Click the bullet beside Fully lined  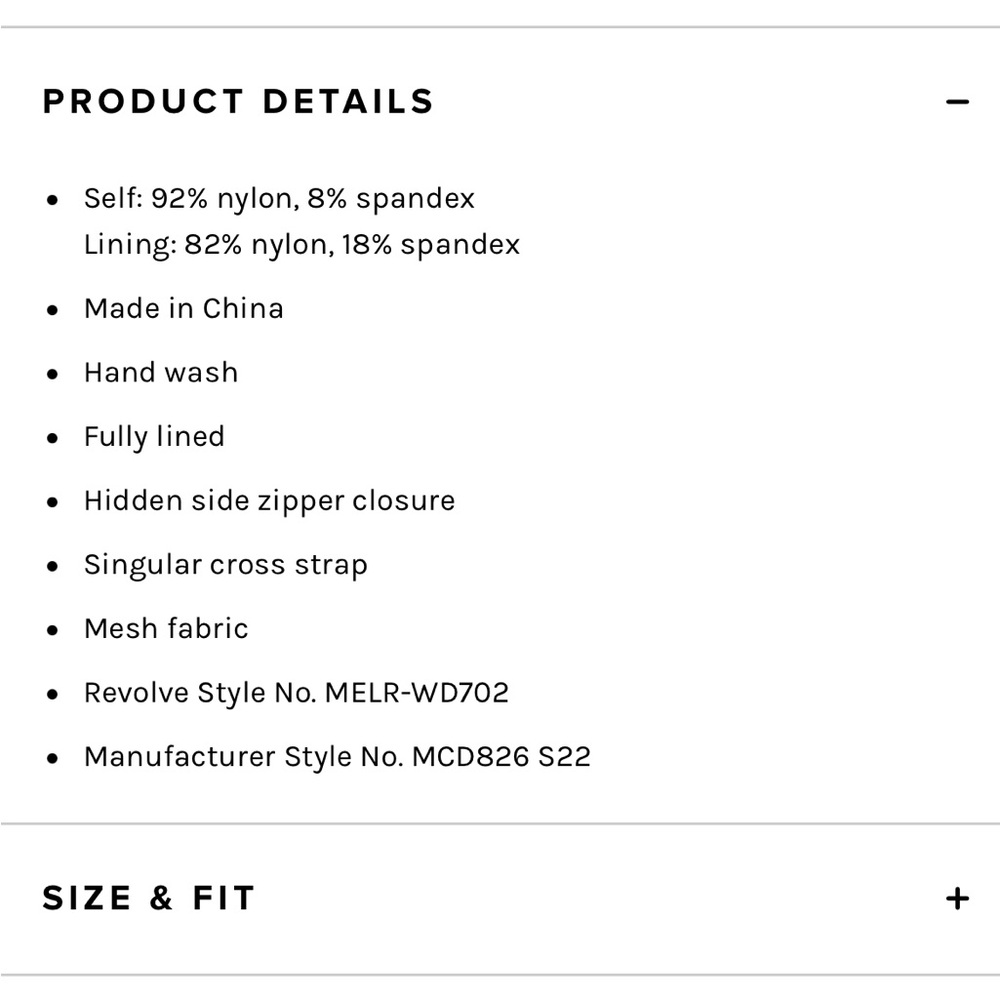tap(53, 438)
